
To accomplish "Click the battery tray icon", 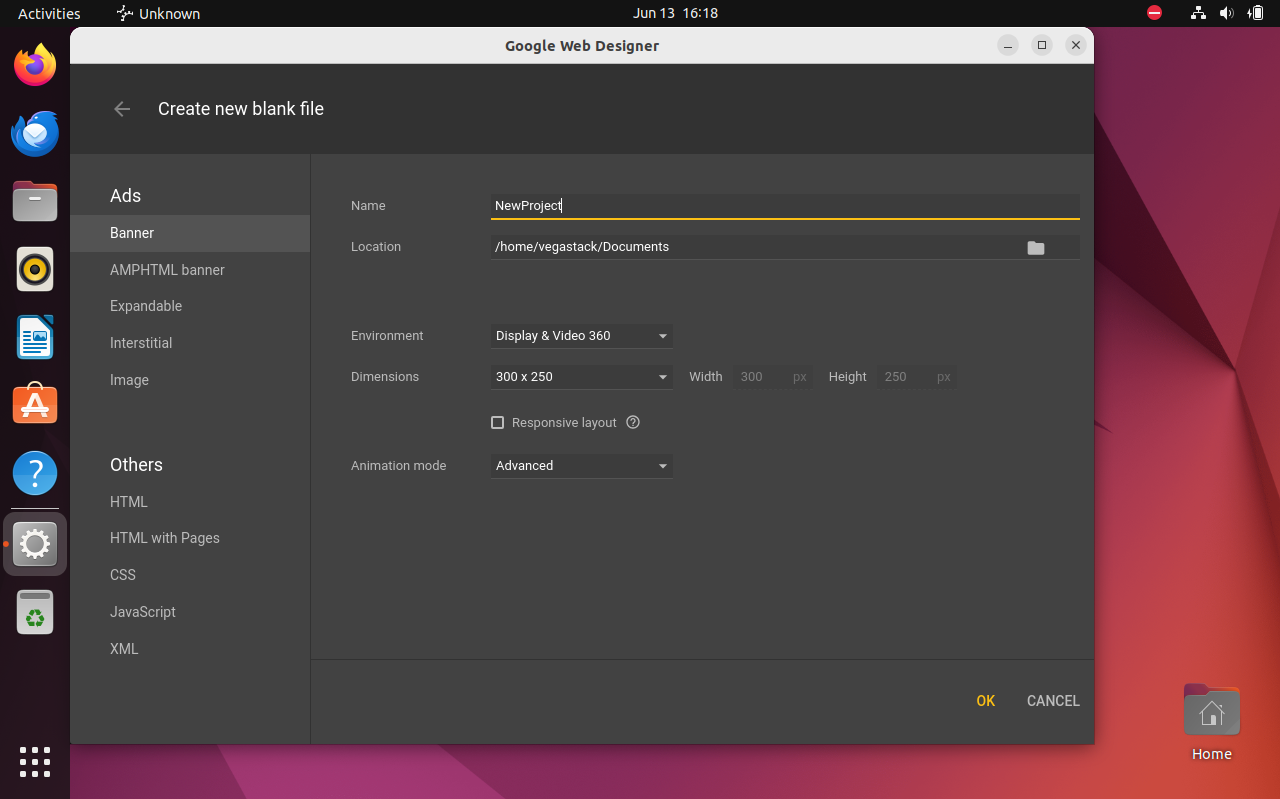I will coord(1255,13).
